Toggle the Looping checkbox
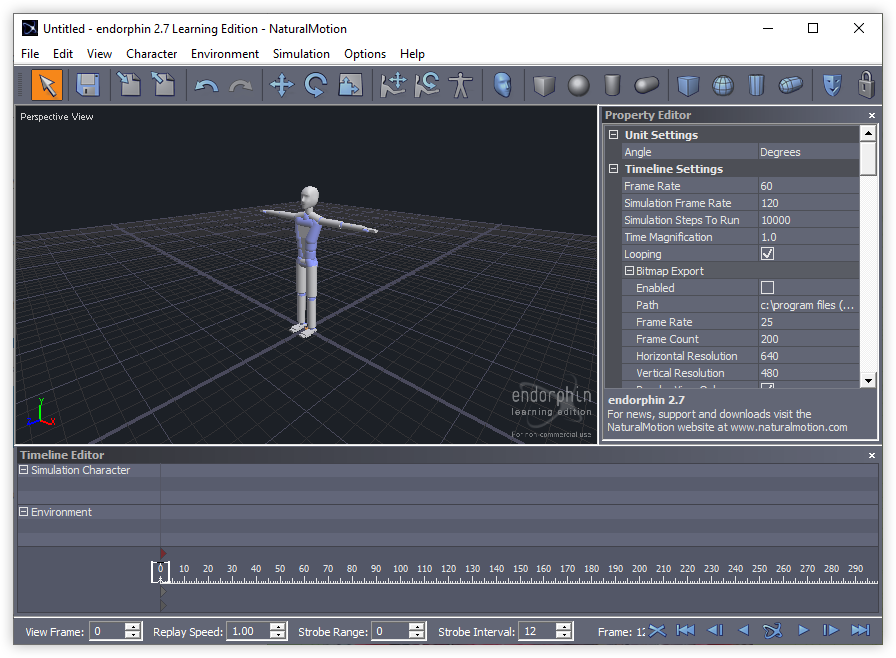896x658 pixels. [767, 254]
